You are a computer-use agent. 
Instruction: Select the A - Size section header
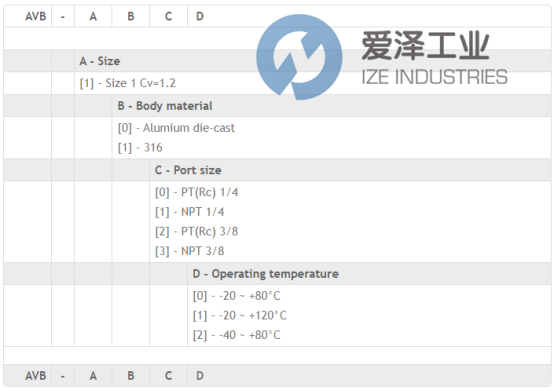pyautogui.click(x=100, y=61)
